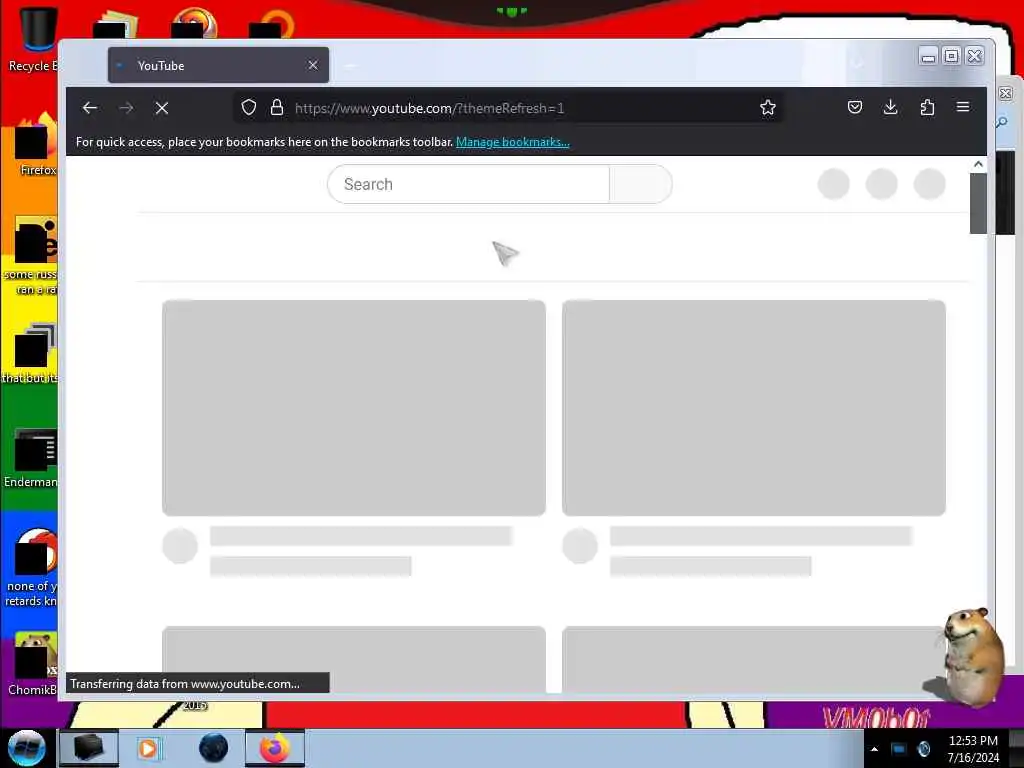Stop loading the page with the X button

[x=162, y=108]
